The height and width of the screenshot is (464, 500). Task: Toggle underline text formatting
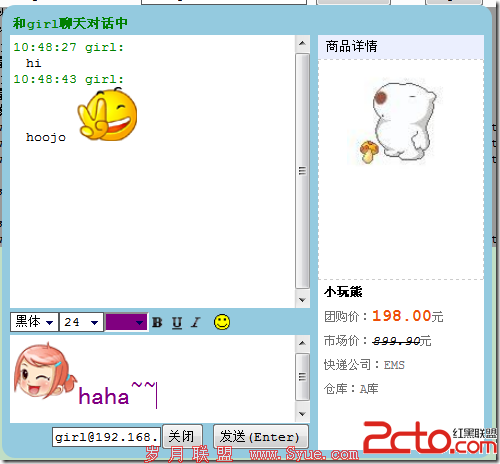[177, 322]
